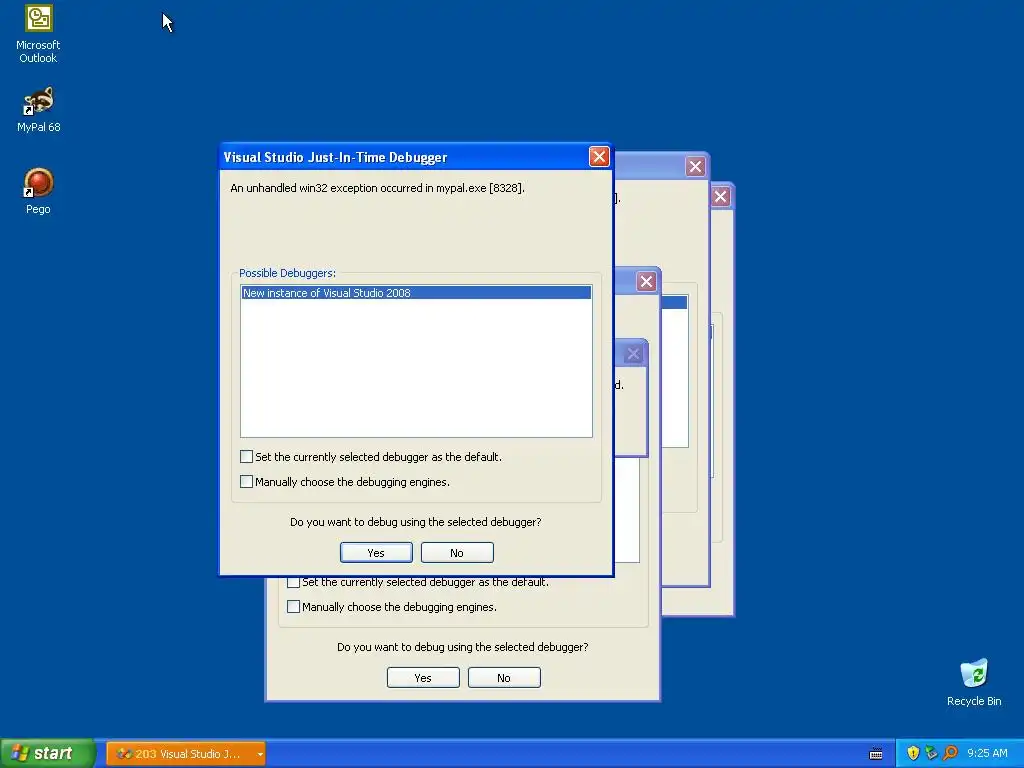This screenshot has width=1024, height=768.
Task: Select the Pego desktop shortcut
Action: (38, 191)
